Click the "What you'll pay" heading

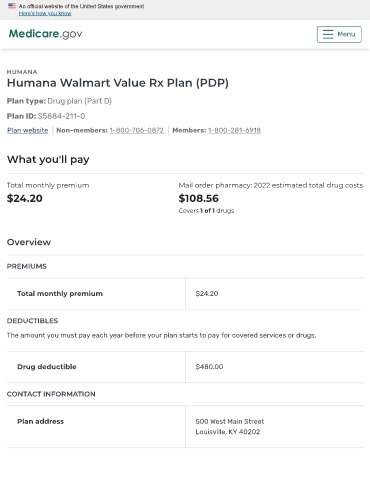click(x=48, y=159)
